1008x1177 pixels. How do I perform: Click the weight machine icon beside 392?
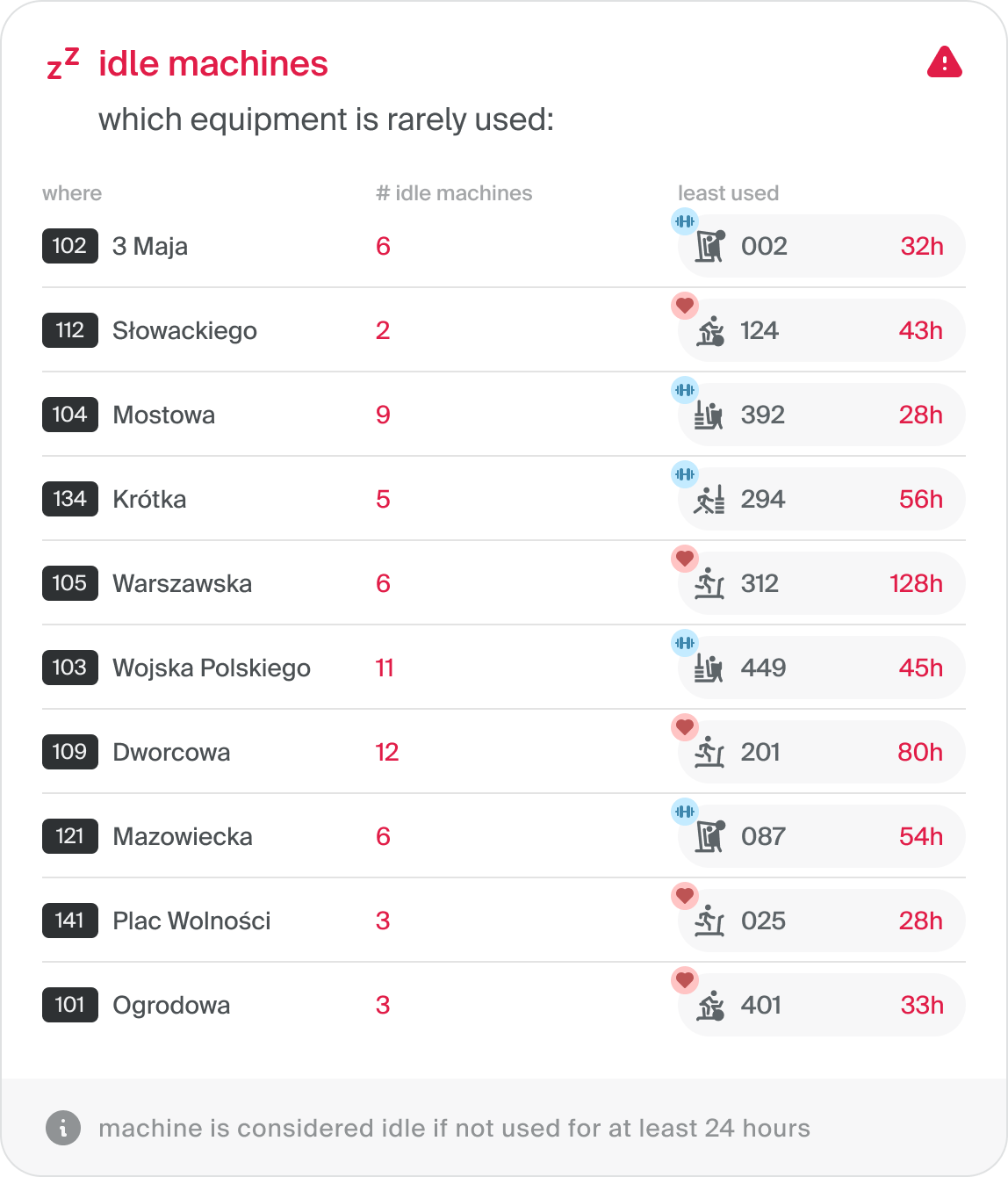tap(709, 415)
